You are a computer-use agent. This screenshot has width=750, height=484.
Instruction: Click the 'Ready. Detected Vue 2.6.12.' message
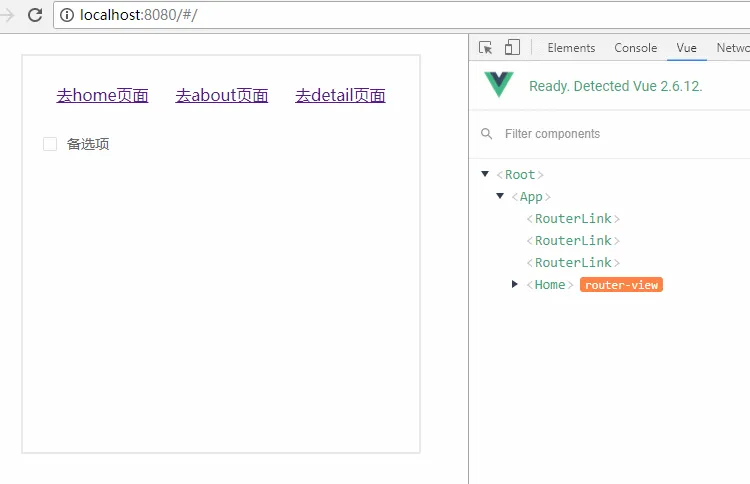(615, 86)
